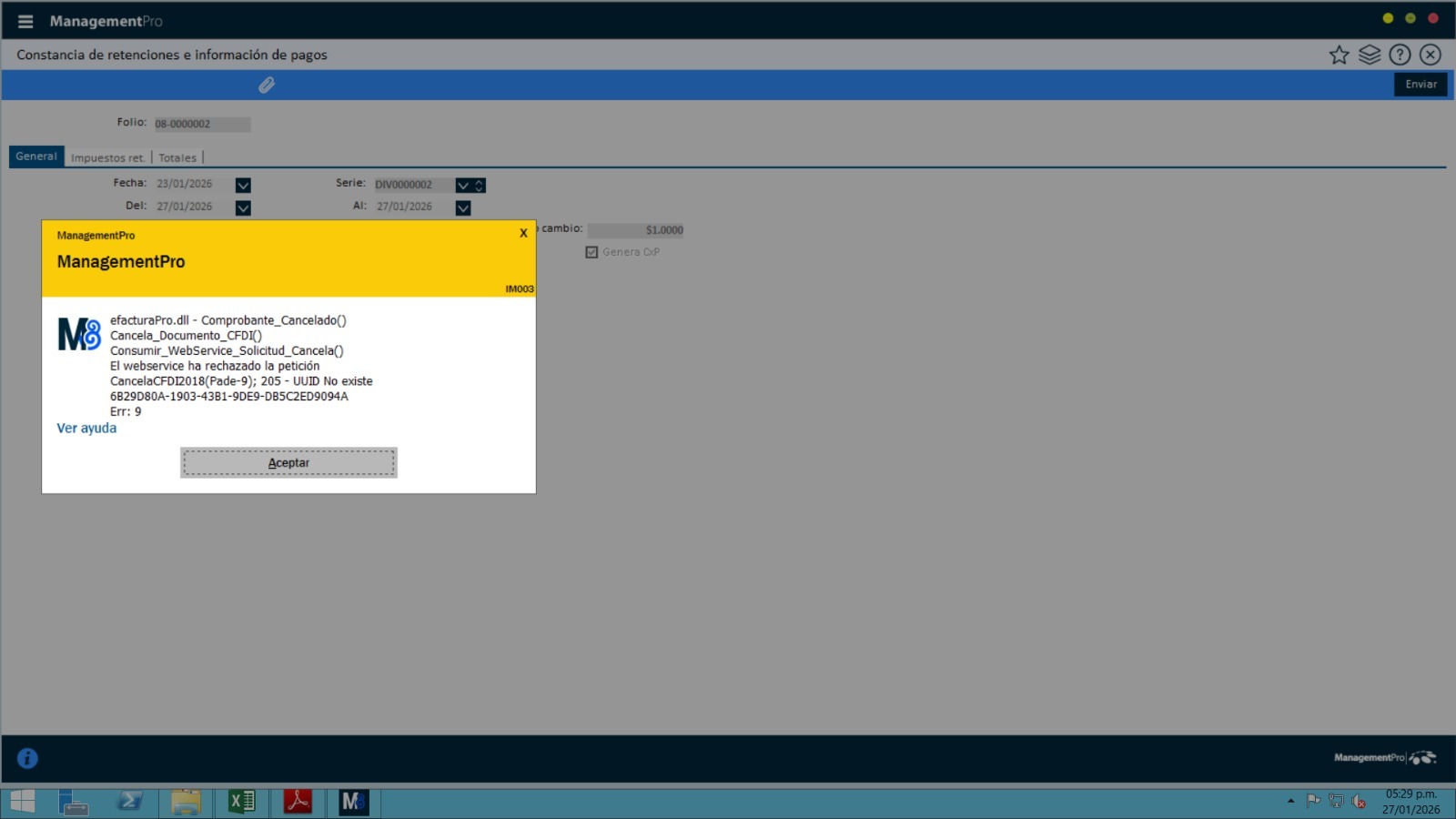The width and height of the screenshot is (1456, 819).
Task: Expand the Del date dropdown
Action: 243,207
